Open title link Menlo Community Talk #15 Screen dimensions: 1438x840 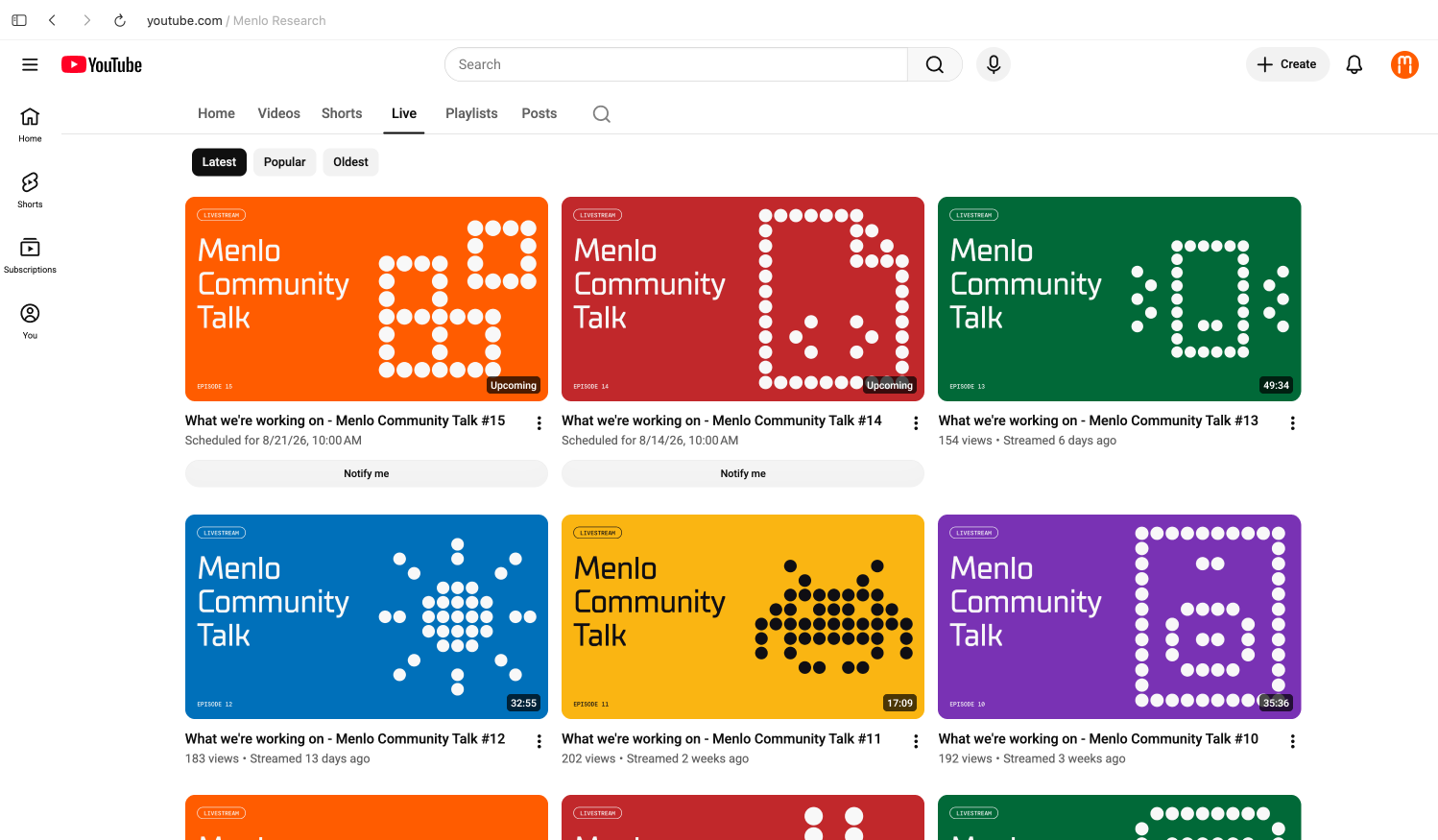coord(346,420)
